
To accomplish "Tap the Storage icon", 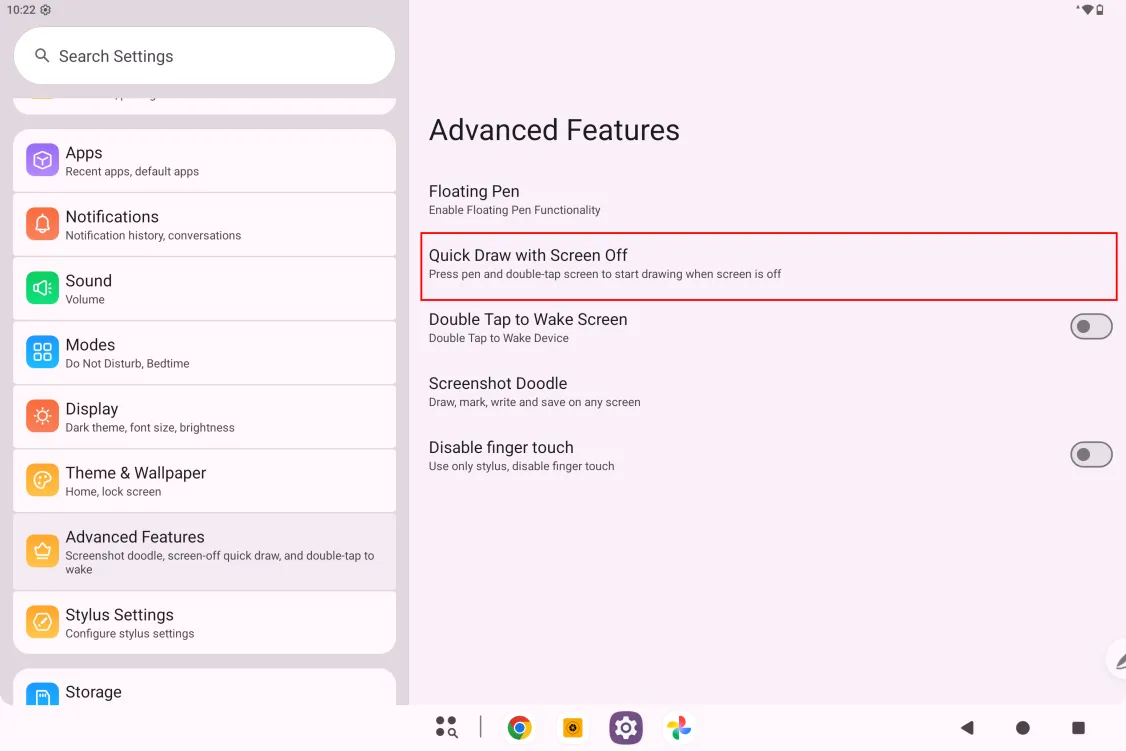I will [x=42, y=694].
